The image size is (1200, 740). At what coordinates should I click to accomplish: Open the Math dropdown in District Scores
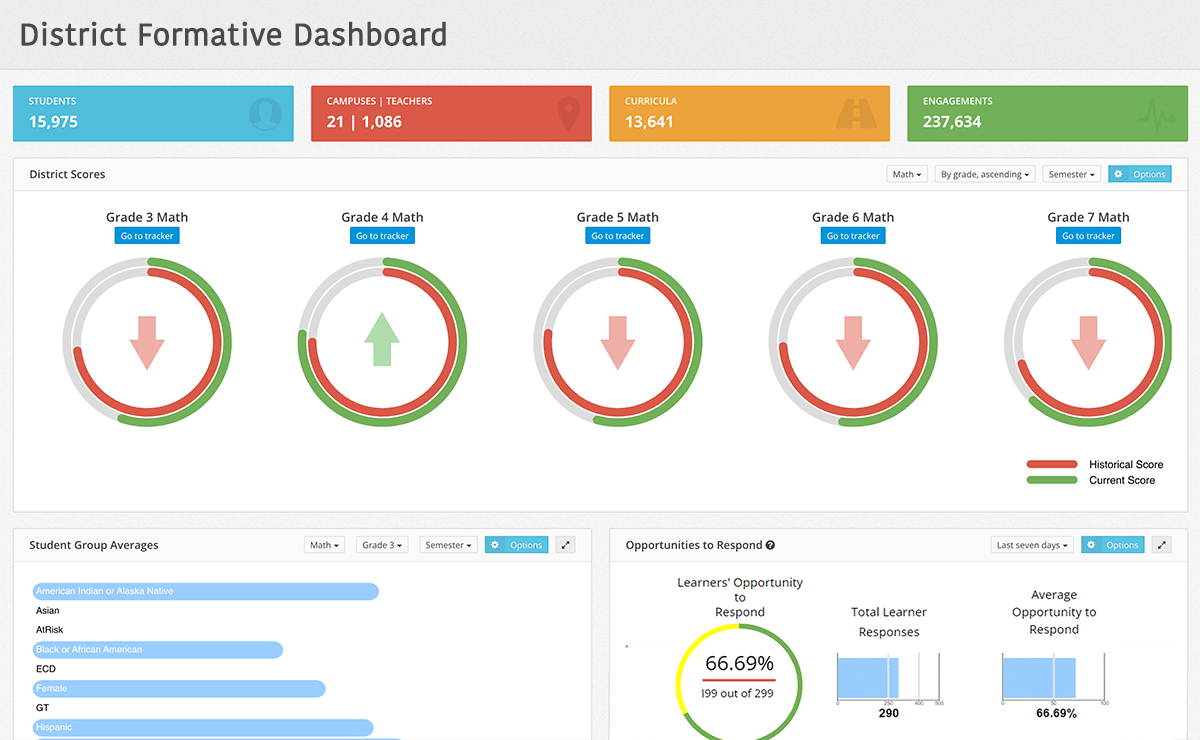click(907, 174)
